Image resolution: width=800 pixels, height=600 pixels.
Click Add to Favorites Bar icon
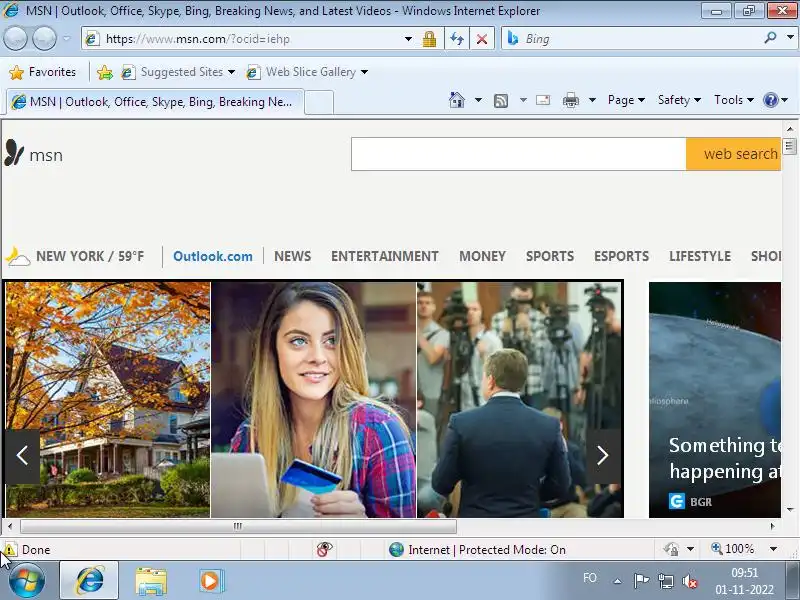[105, 72]
